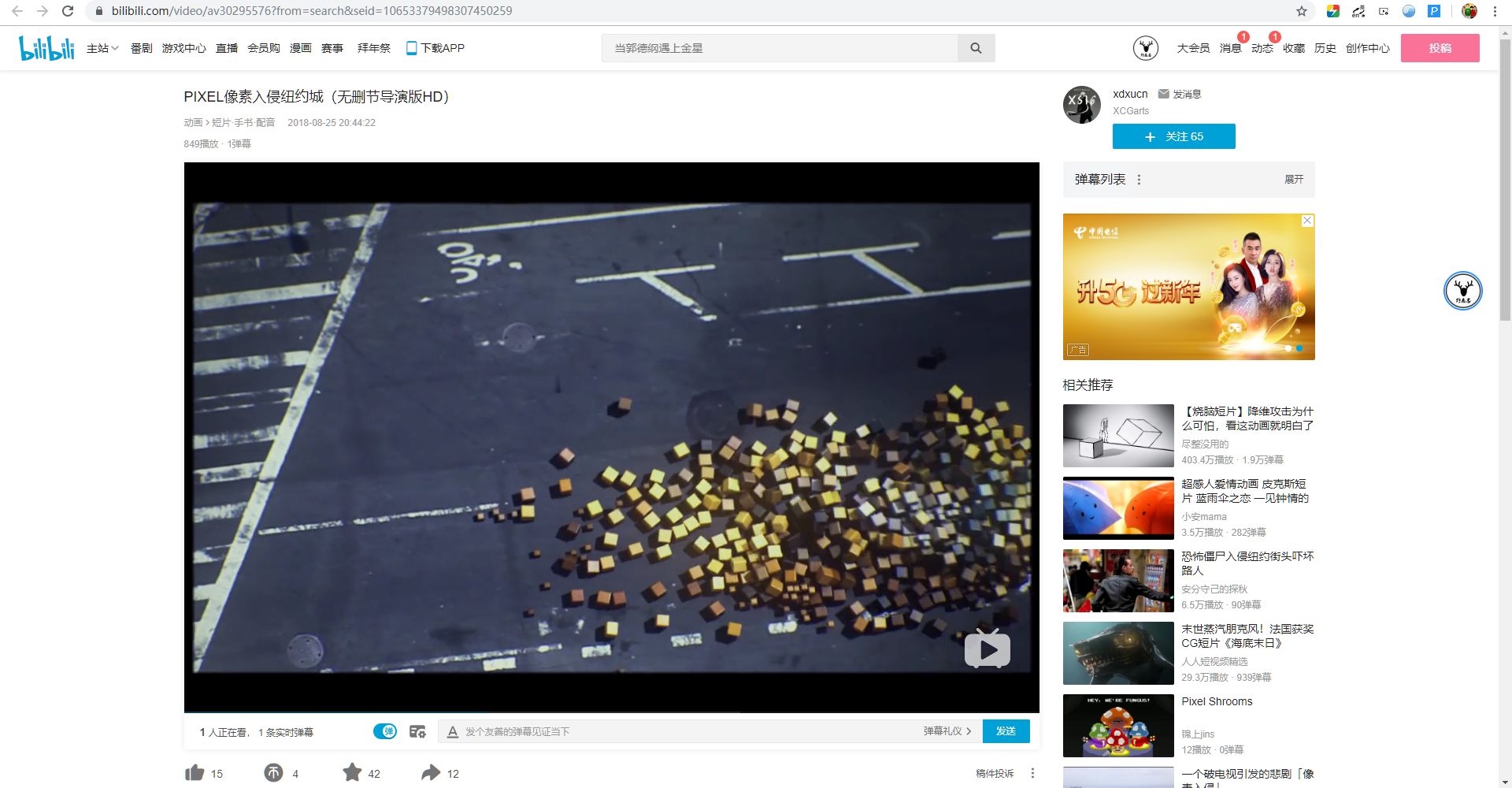Image resolution: width=1512 pixels, height=788 pixels.
Task: Click the pink 投稿 upload button
Action: [x=1440, y=48]
